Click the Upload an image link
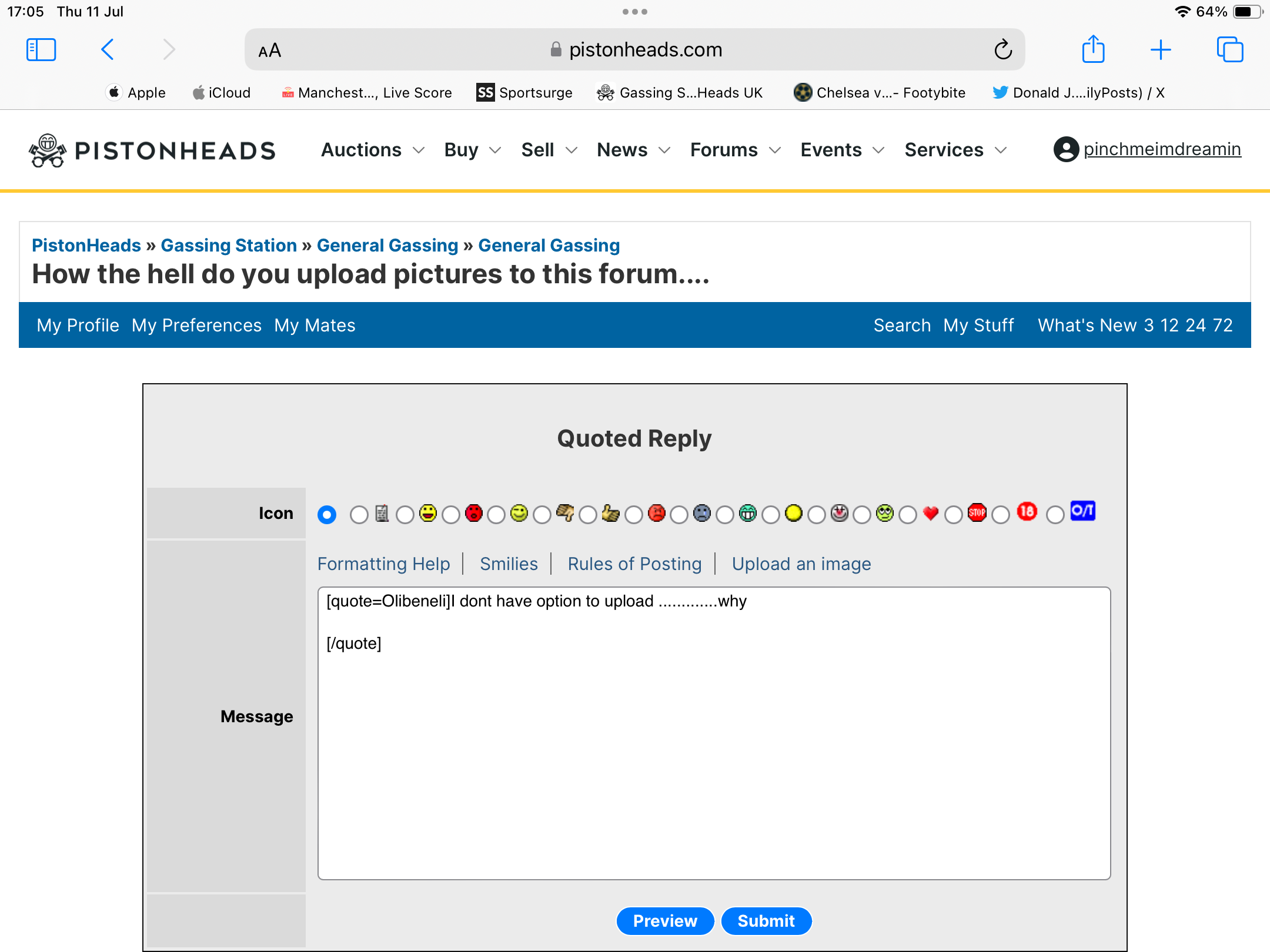Image resolution: width=1270 pixels, height=952 pixels. [x=801, y=564]
